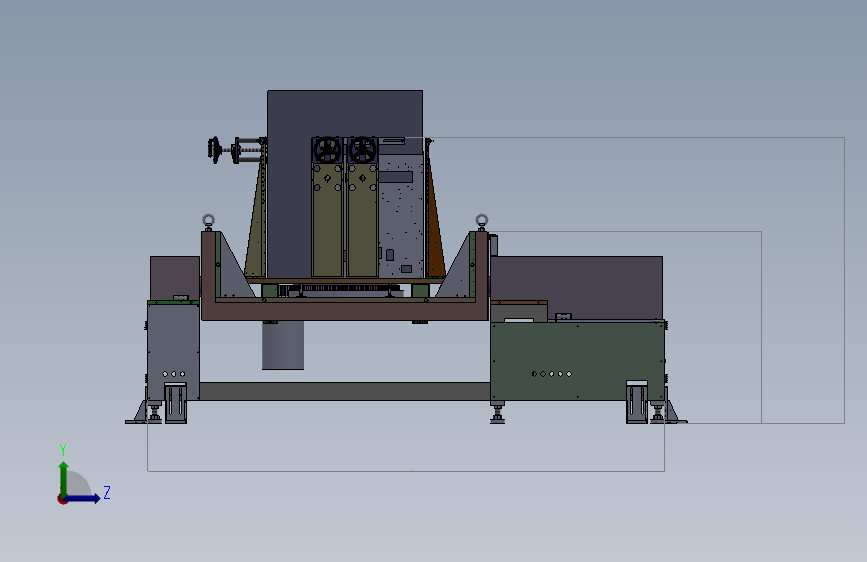867x562 pixels.
Task: Click the red X axis ball of the triad
Action: point(62,499)
